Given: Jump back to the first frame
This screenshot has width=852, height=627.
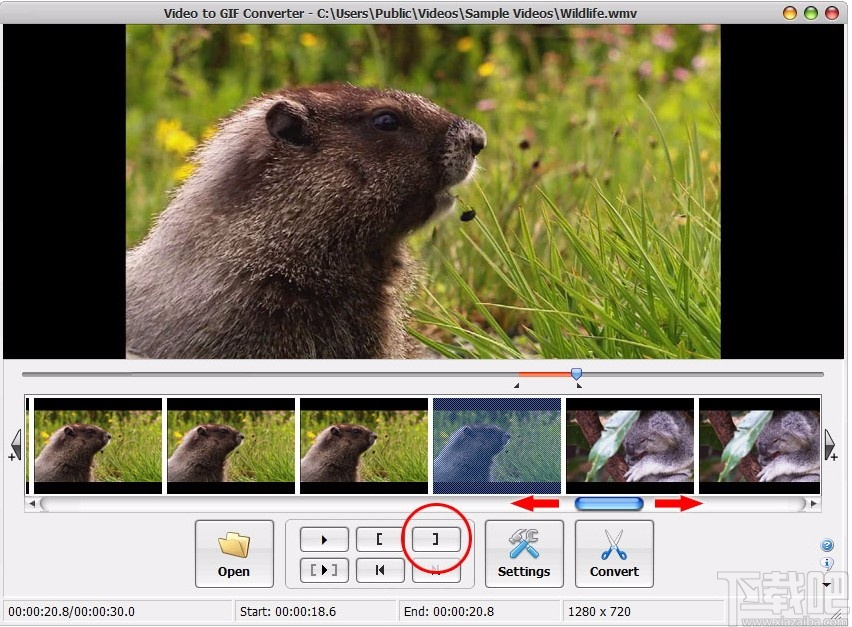Looking at the screenshot, I should tap(379, 569).
